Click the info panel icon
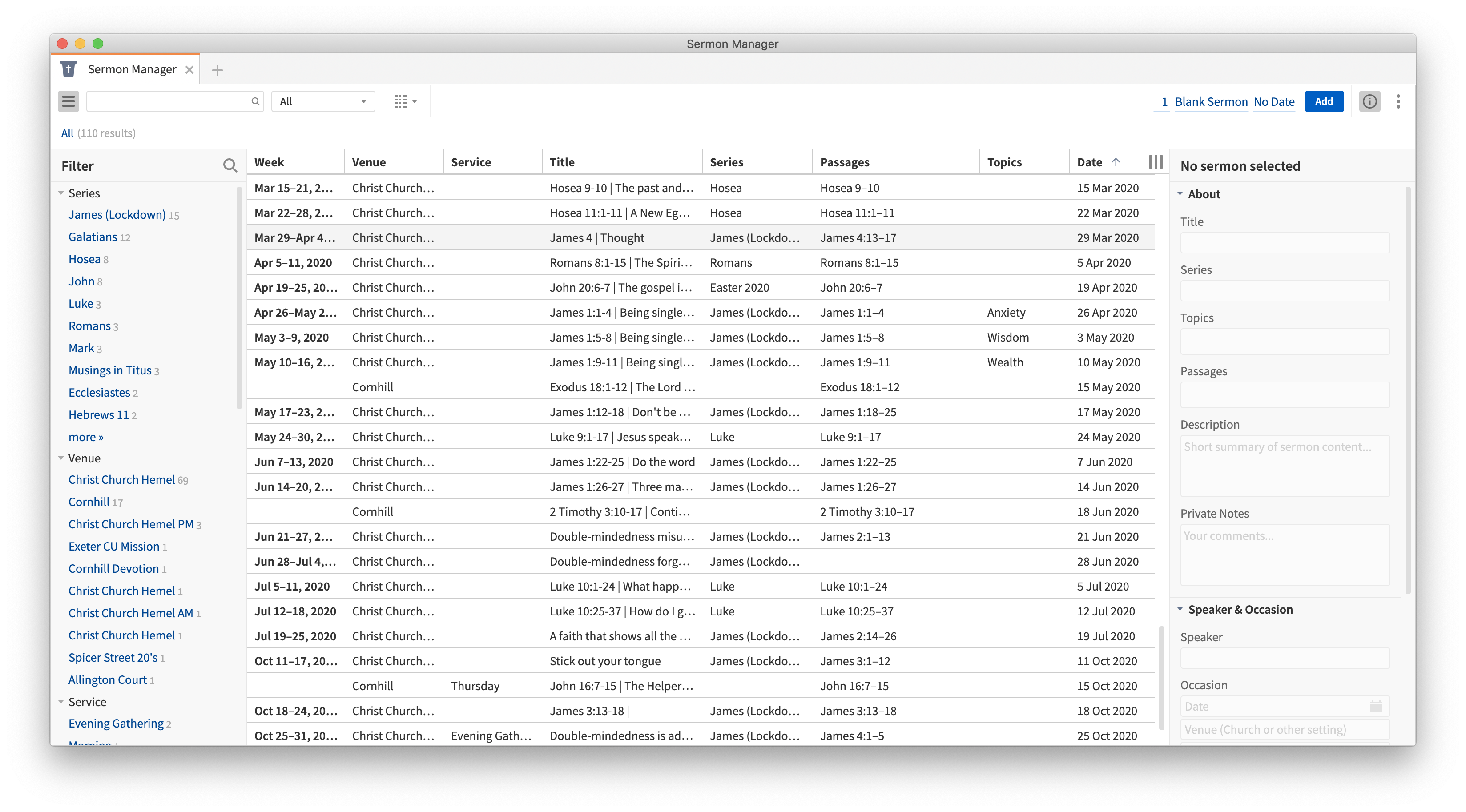The width and height of the screenshot is (1466, 812). coord(1369,101)
